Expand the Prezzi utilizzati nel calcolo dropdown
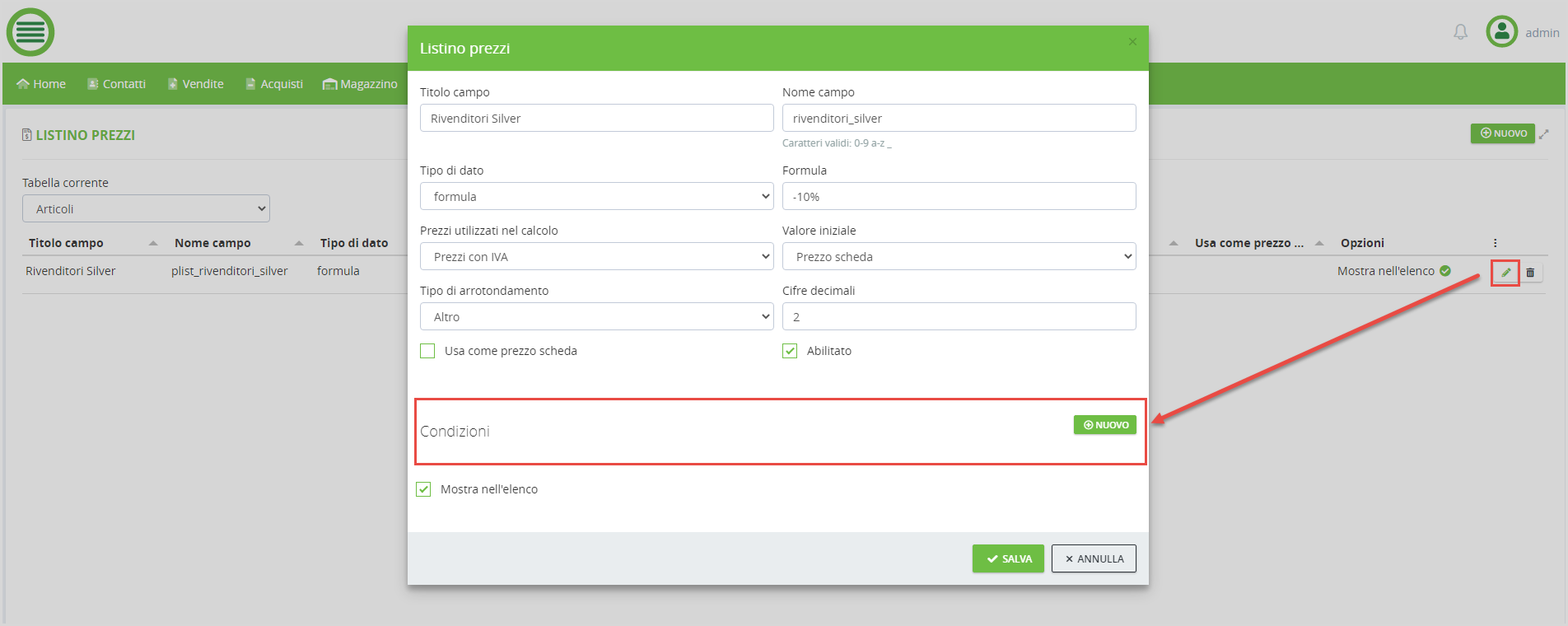The width and height of the screenshot is (1568, 626). 596,257
